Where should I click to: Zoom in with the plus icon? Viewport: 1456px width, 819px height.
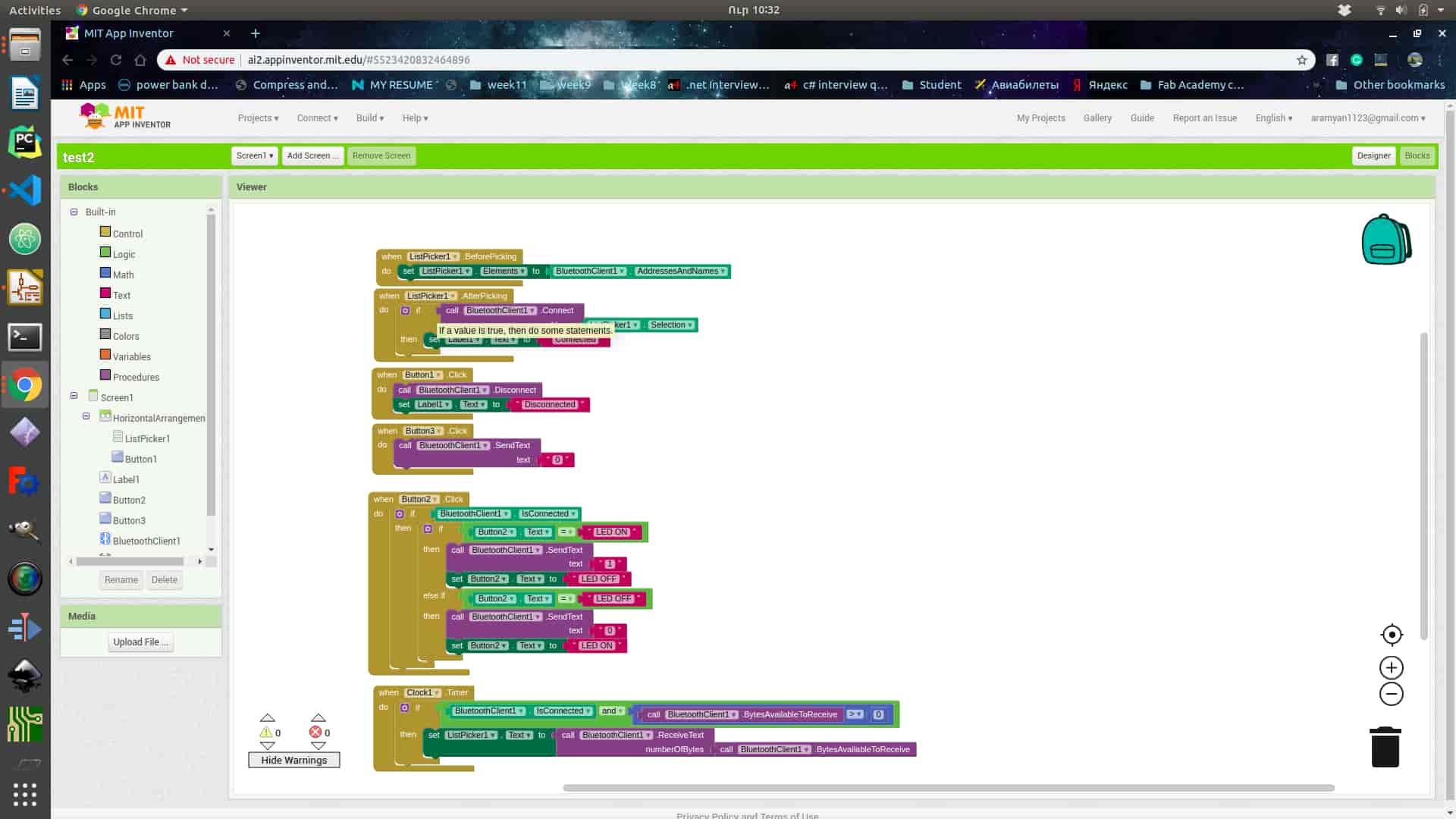[x=1391, y=668]
